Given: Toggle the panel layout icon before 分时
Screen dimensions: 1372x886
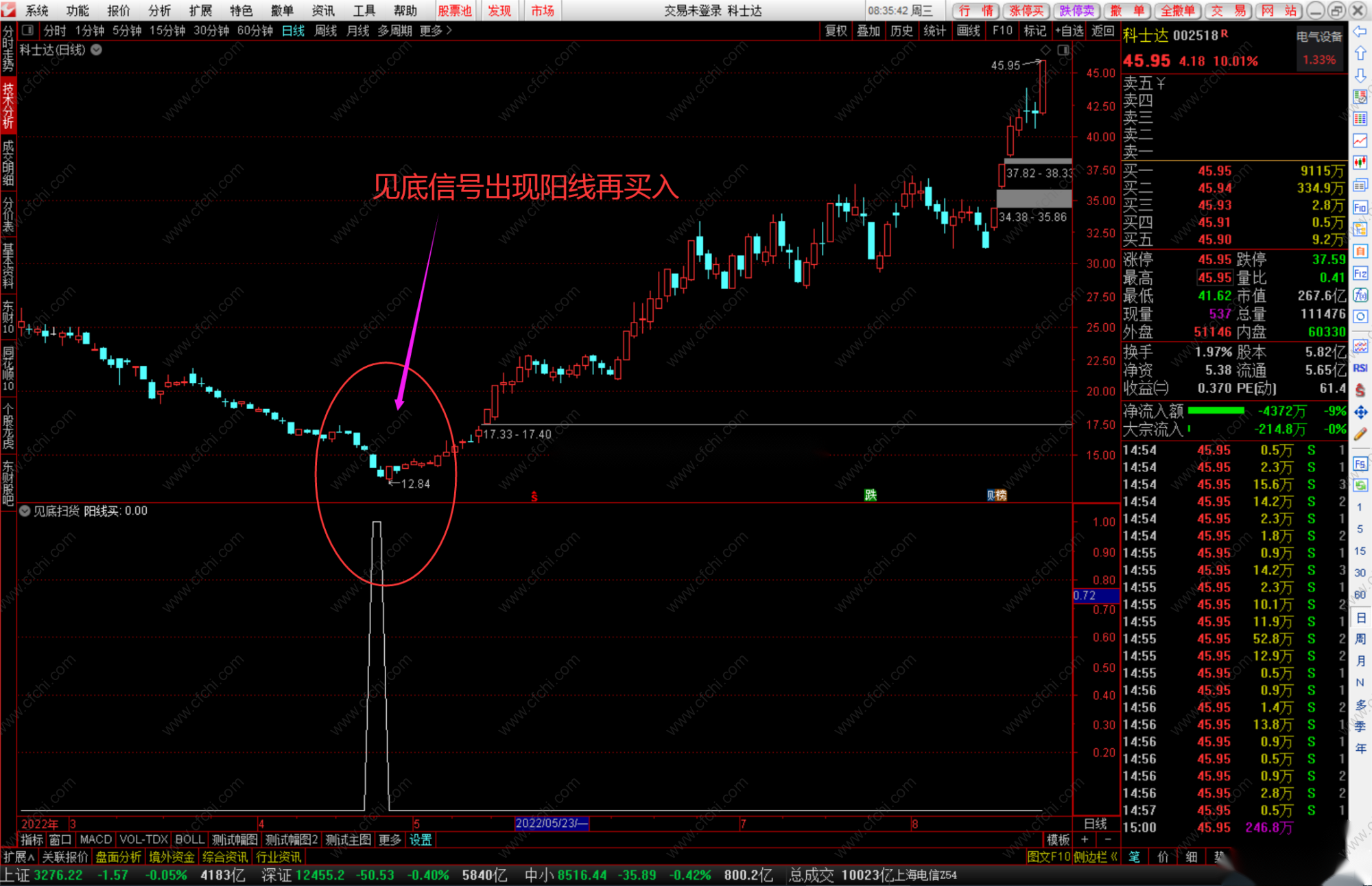Looking at the screenshot, I should 28,30.
